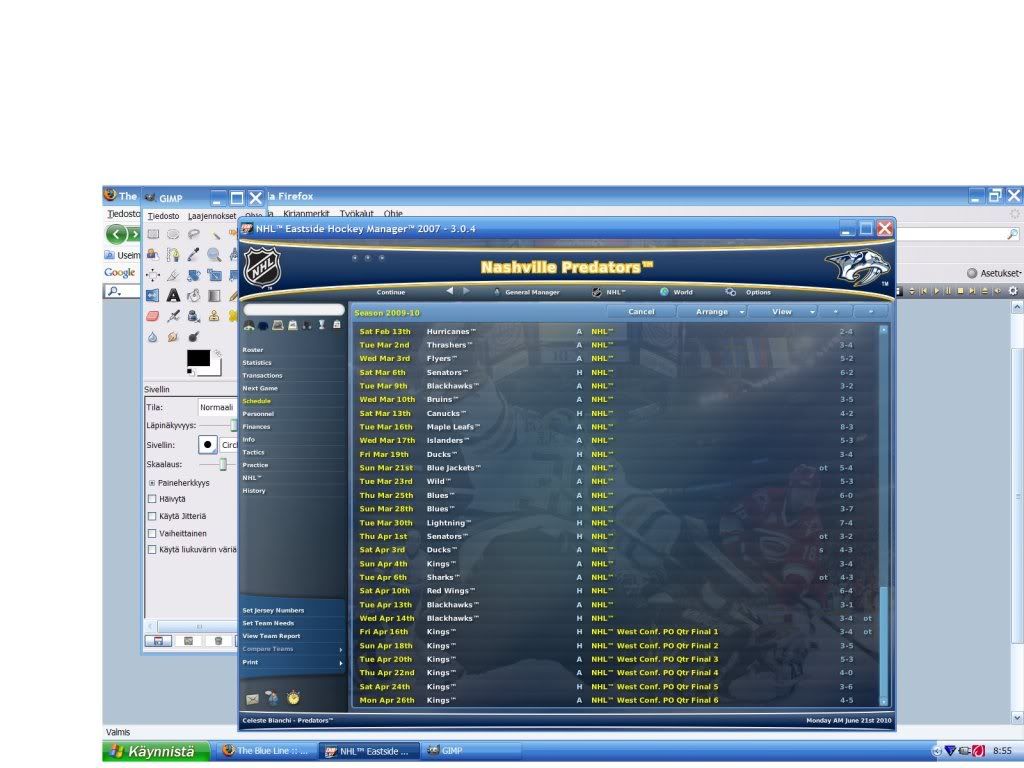Click the manager speech-bubble icon in hockey manager
This screenshot has height=768, width=1024.
tap(272, 698)
